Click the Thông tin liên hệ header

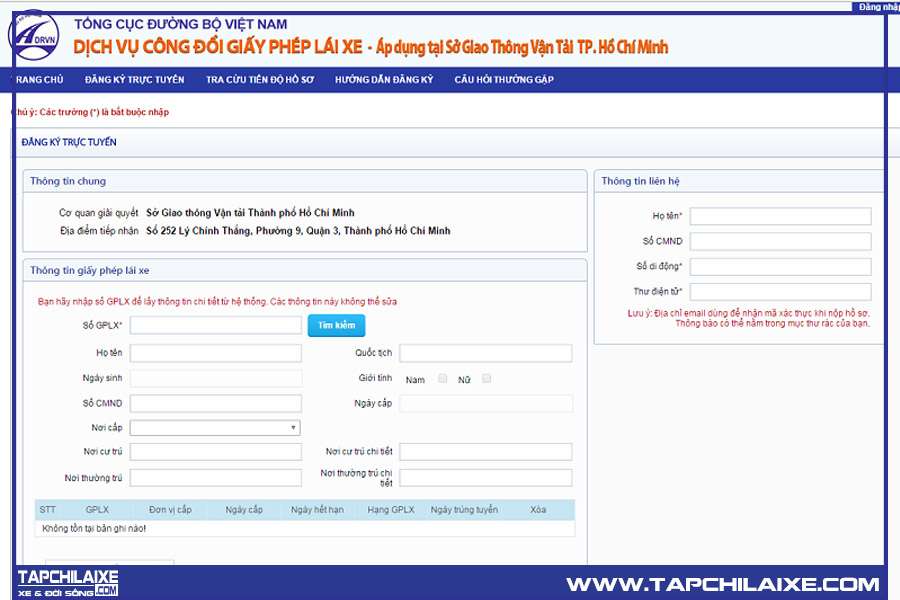coord(740,181)
